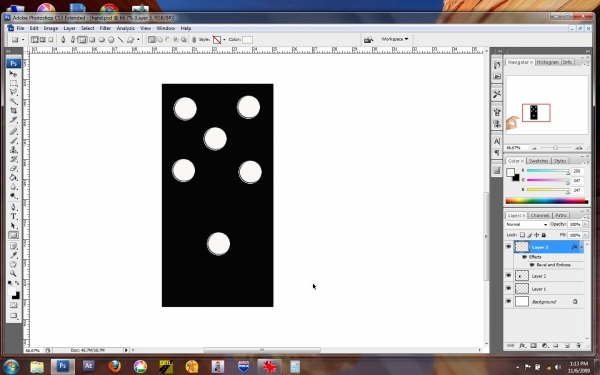Select the Brush tool
600x375 pixels.
click(x=13, y=141)
